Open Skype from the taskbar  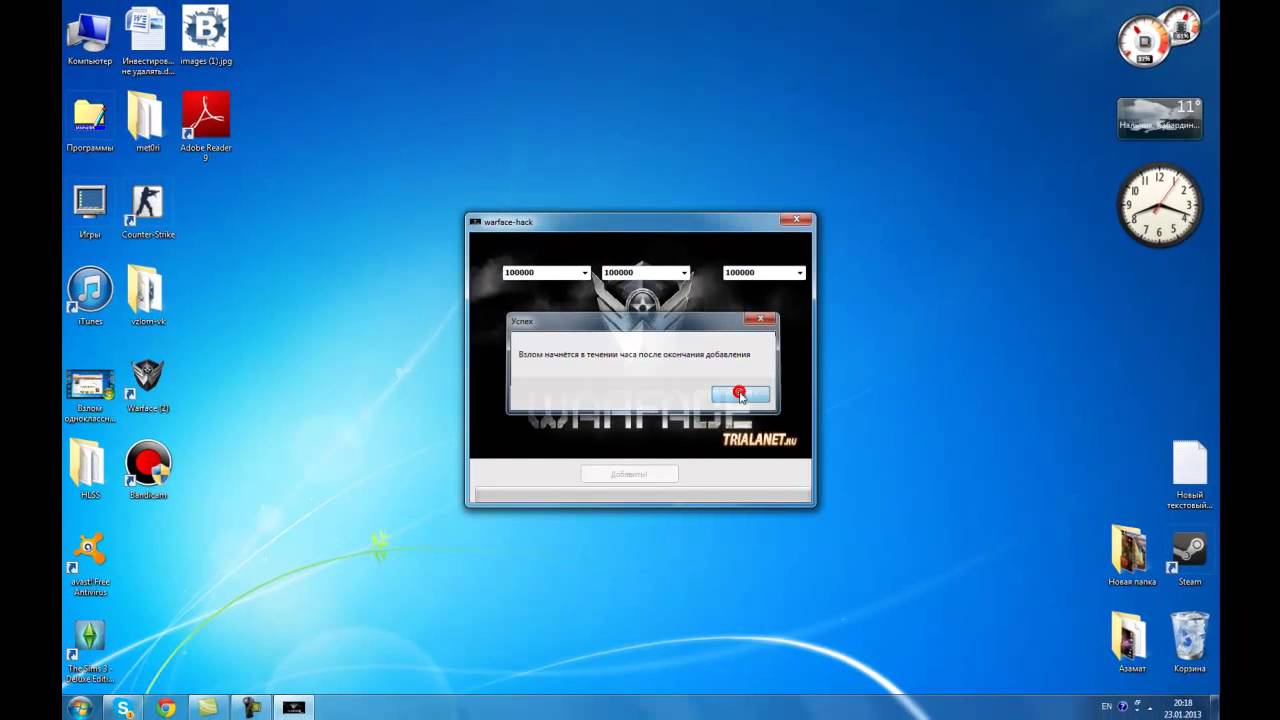click(x=124, y=708)
